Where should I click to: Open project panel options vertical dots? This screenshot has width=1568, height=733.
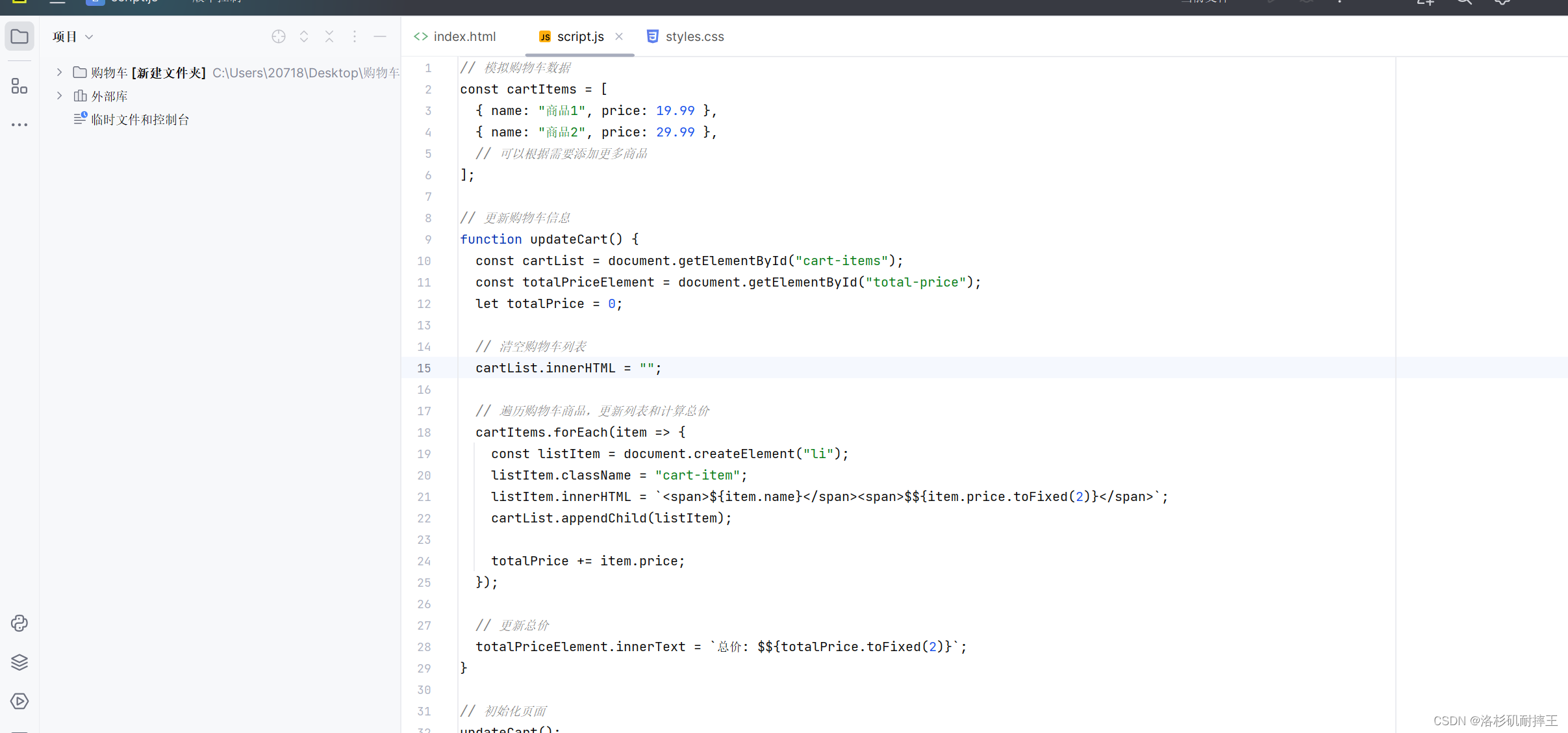point(355,36)
